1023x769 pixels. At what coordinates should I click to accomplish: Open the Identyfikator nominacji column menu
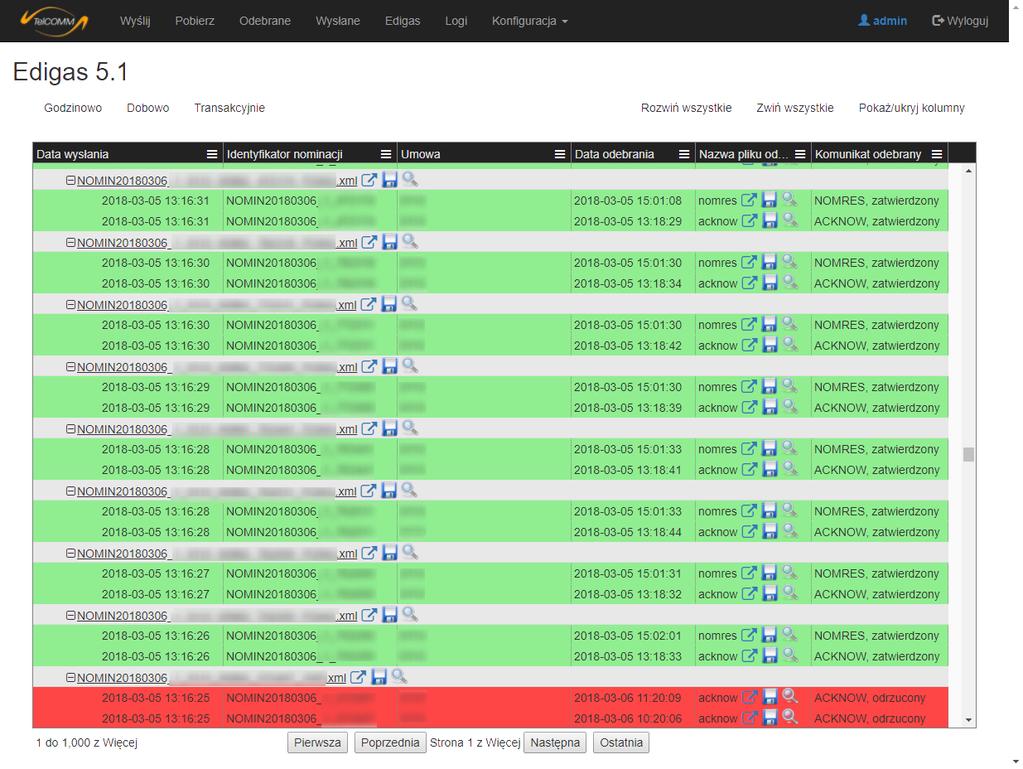tap(386, 154)
